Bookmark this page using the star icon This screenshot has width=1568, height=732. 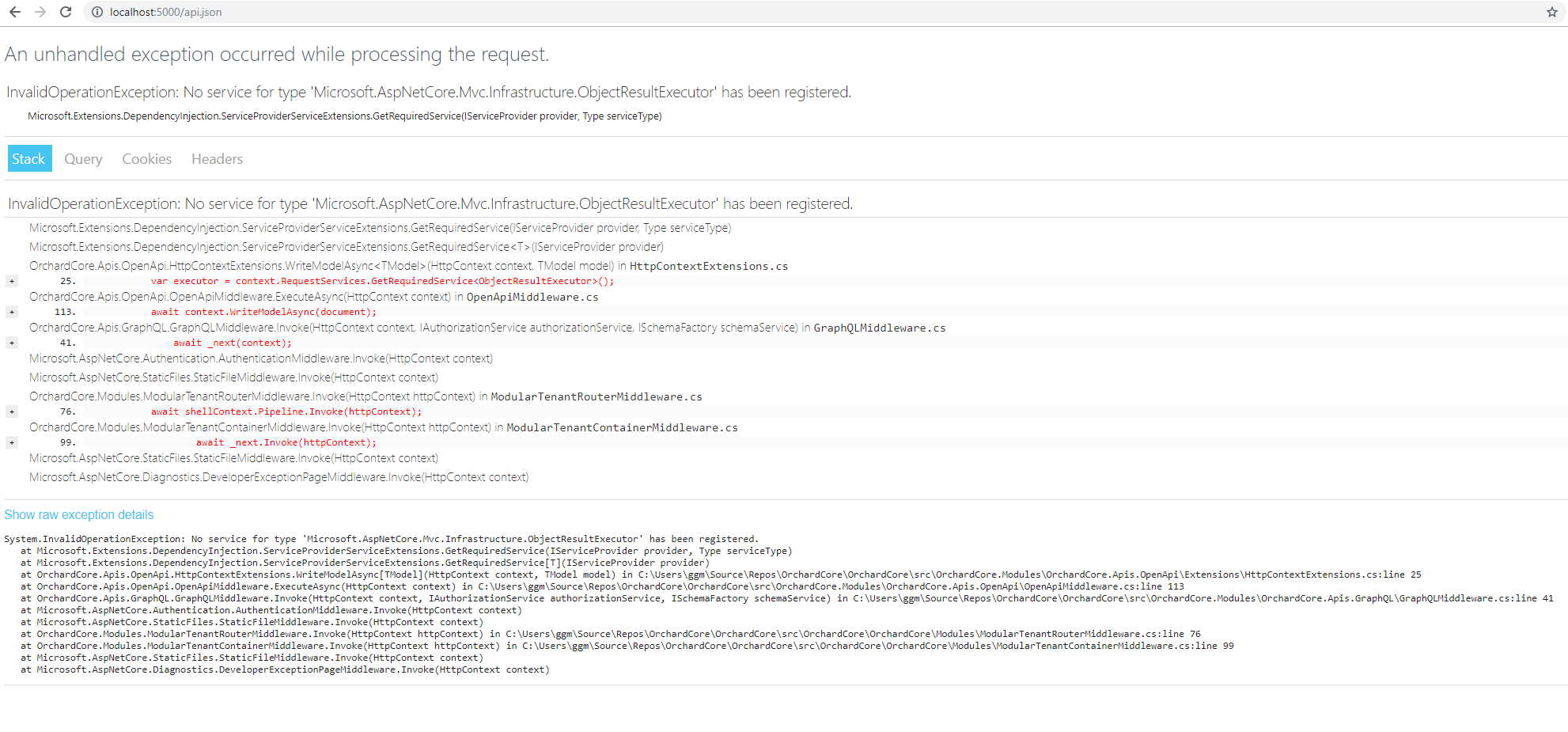1552,12
